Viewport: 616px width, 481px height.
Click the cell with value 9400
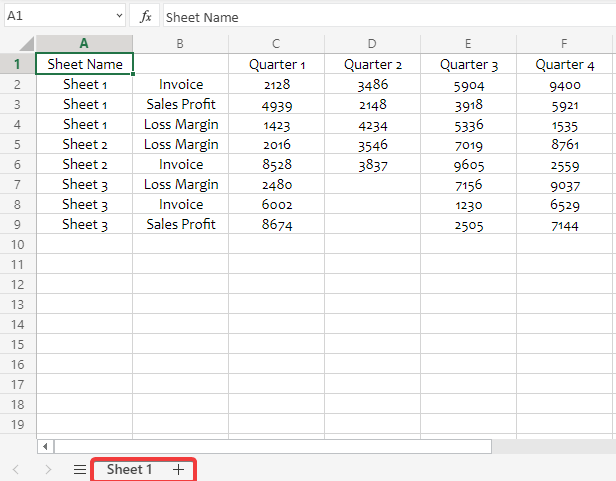coord(565,84)
